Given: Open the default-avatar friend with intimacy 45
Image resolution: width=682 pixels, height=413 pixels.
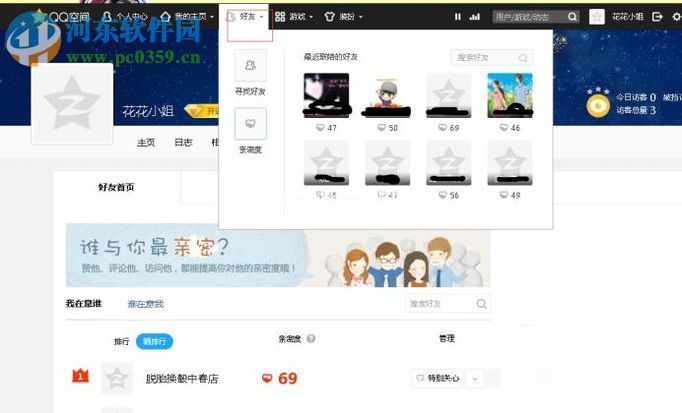Looking at the screenshot, I should [326, 163].
